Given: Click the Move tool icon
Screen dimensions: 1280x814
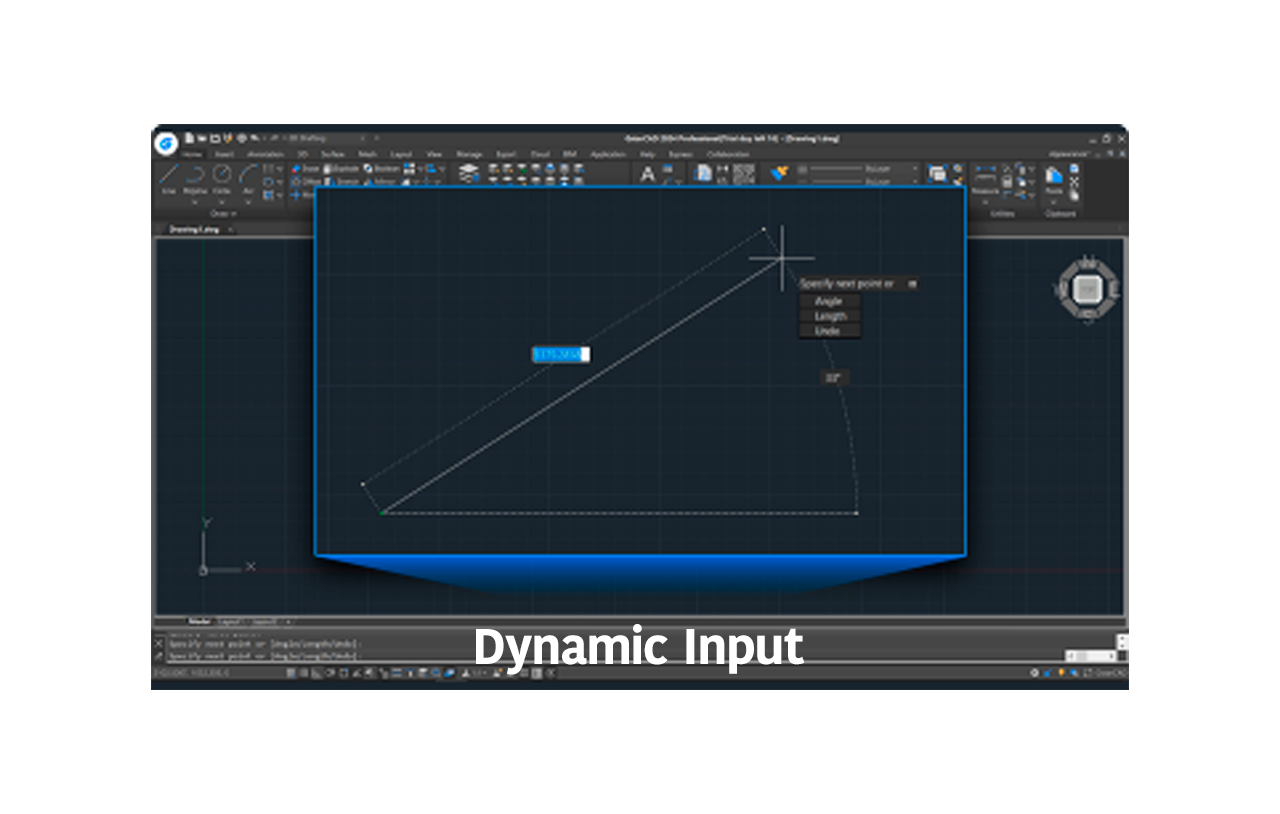Looking at the screenshot, I should (295, 195).
